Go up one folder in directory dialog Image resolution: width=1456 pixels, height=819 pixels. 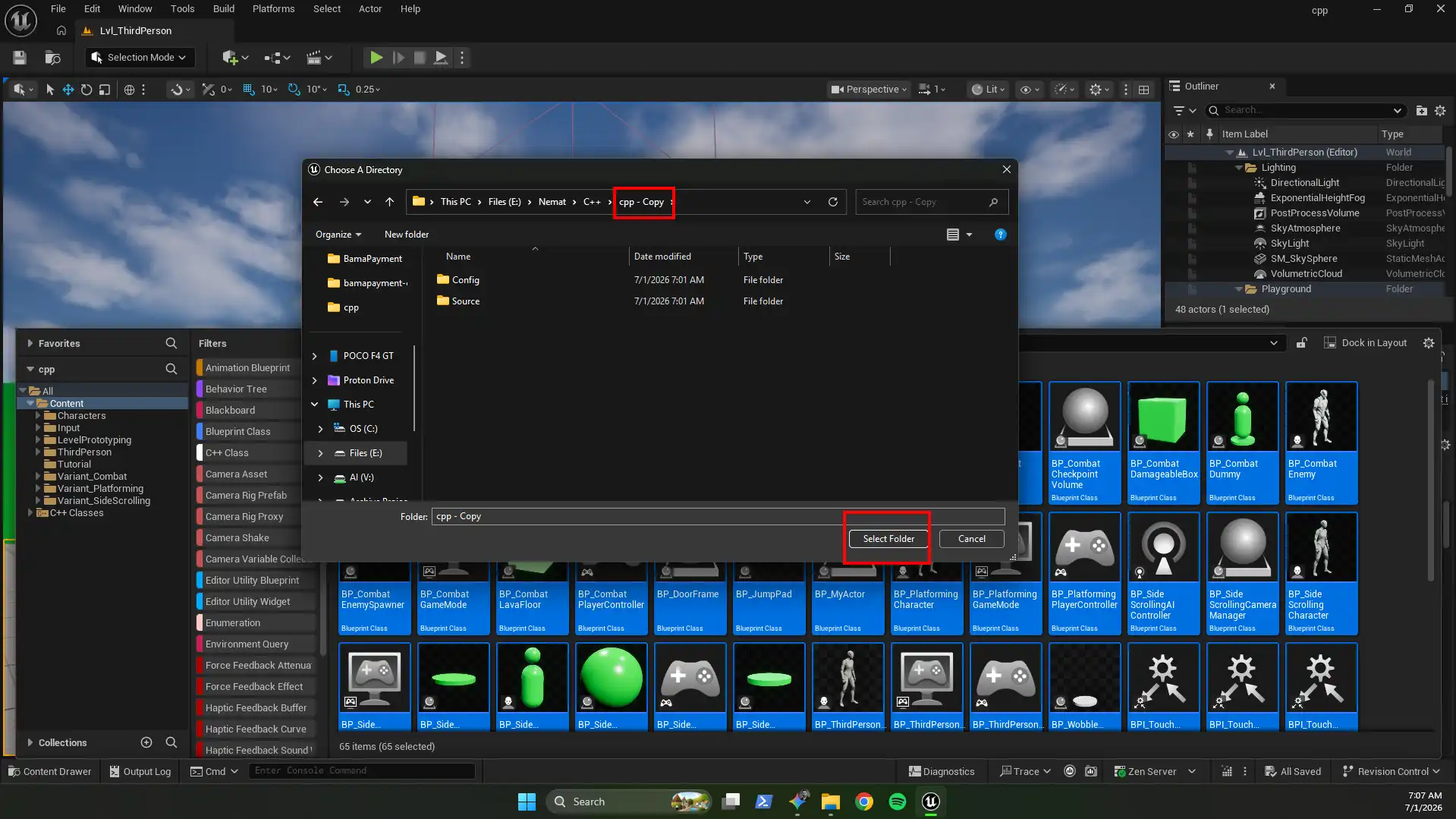pos(389,202)
